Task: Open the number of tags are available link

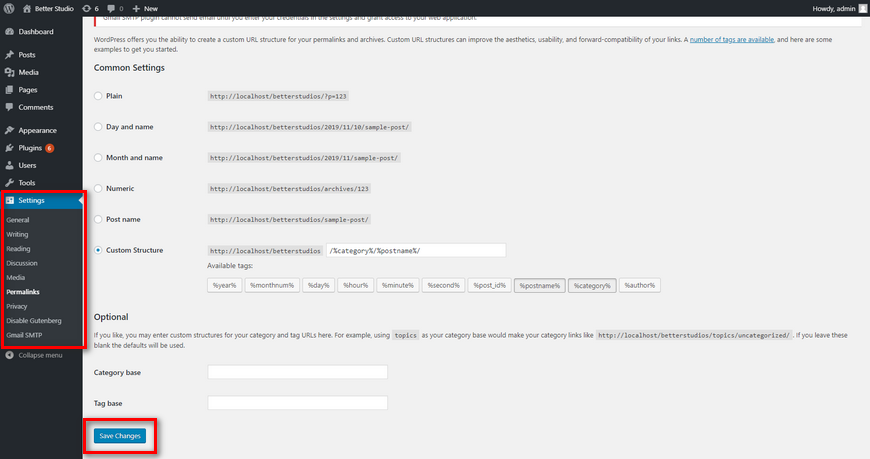Action: coord(732,39)
